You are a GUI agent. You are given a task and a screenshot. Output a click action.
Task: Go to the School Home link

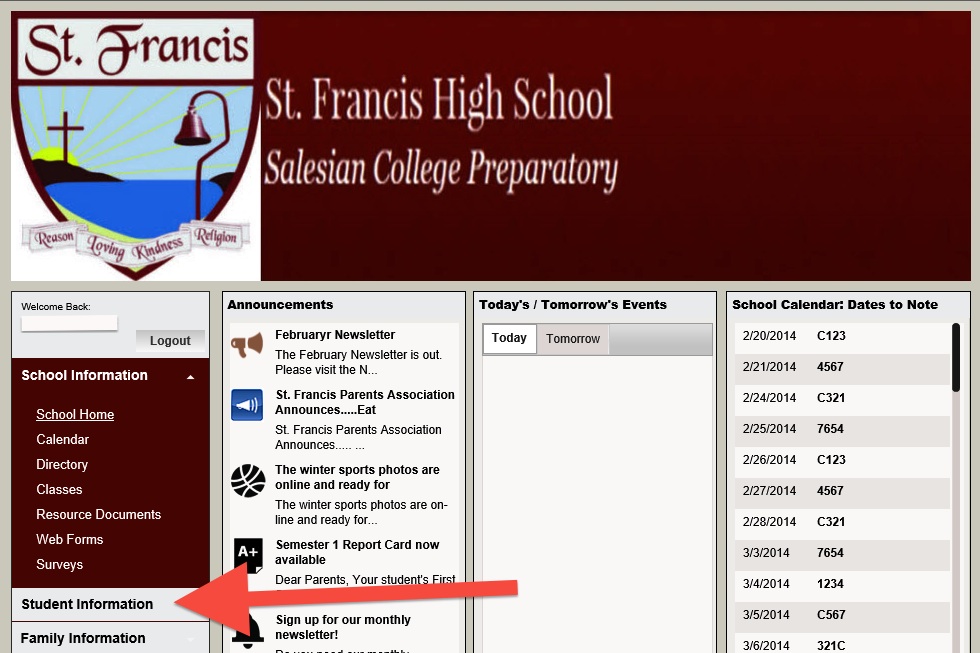[x=75, y=414]
